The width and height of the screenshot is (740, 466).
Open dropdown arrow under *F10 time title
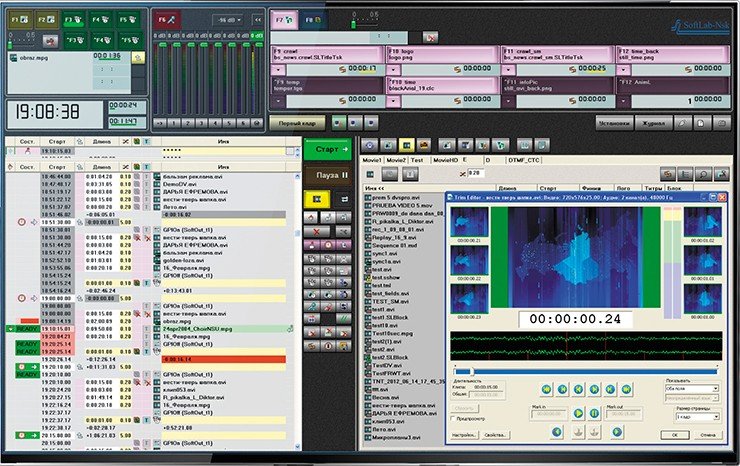click(x=393, y=101)
